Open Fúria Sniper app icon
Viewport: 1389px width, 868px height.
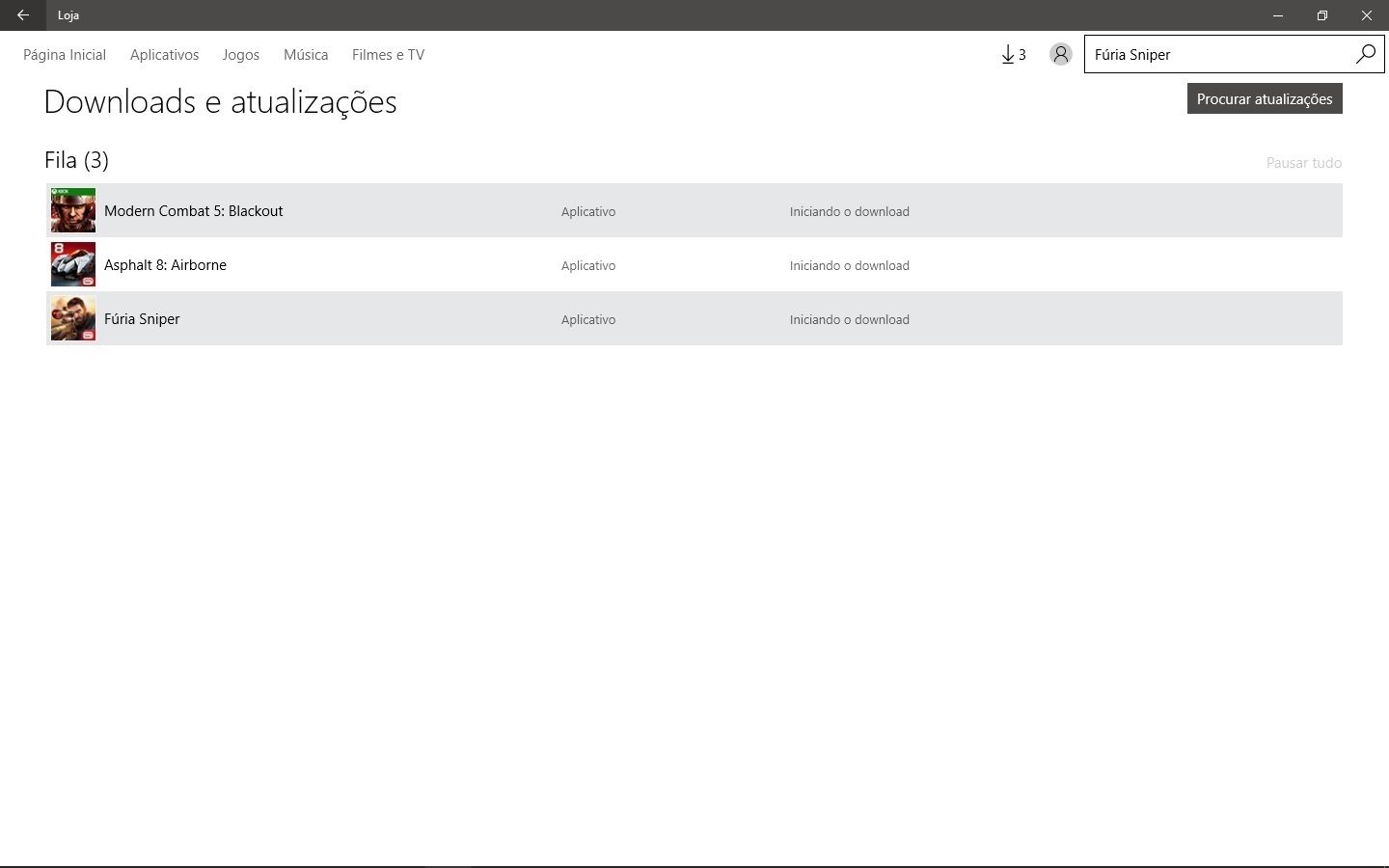73,318
